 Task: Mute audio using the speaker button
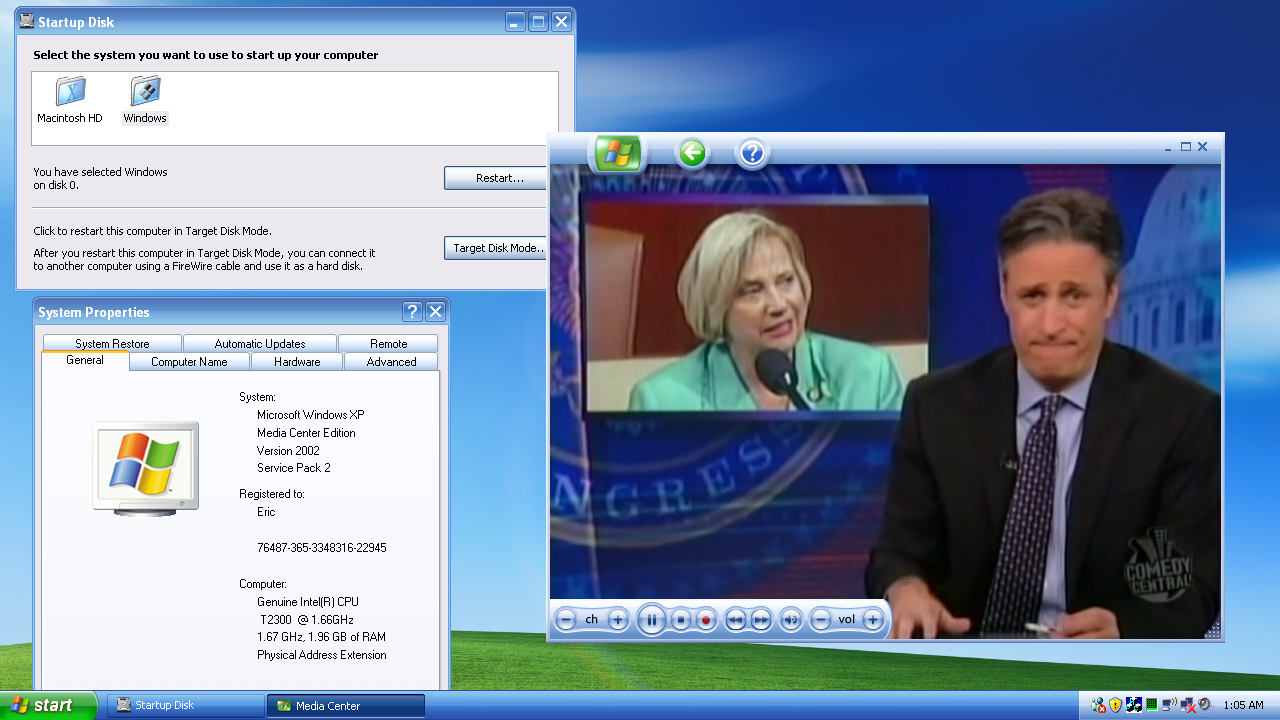(791, 620)
